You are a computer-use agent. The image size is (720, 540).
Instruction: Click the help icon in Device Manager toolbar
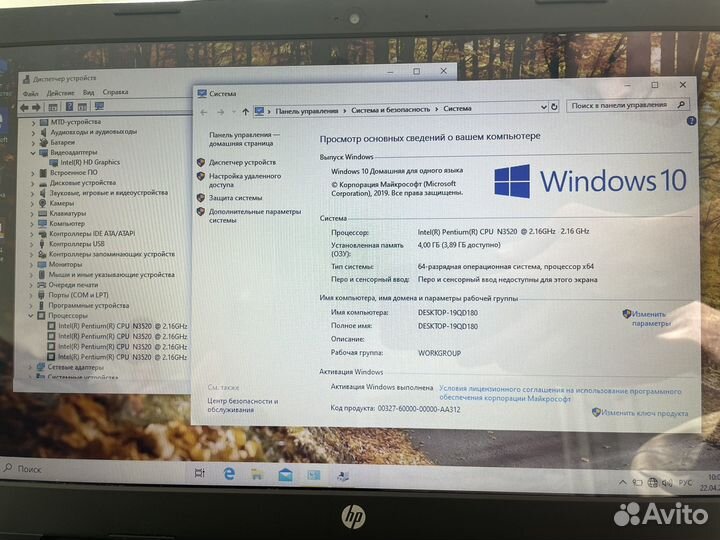pos(69,107)
